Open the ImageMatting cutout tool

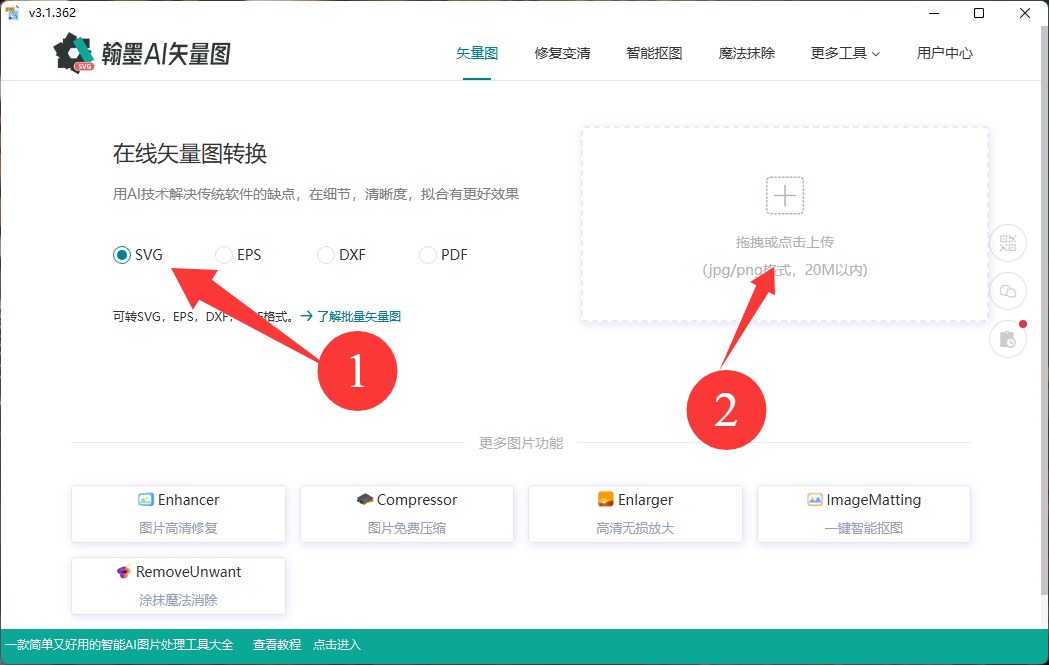[863, 513]
